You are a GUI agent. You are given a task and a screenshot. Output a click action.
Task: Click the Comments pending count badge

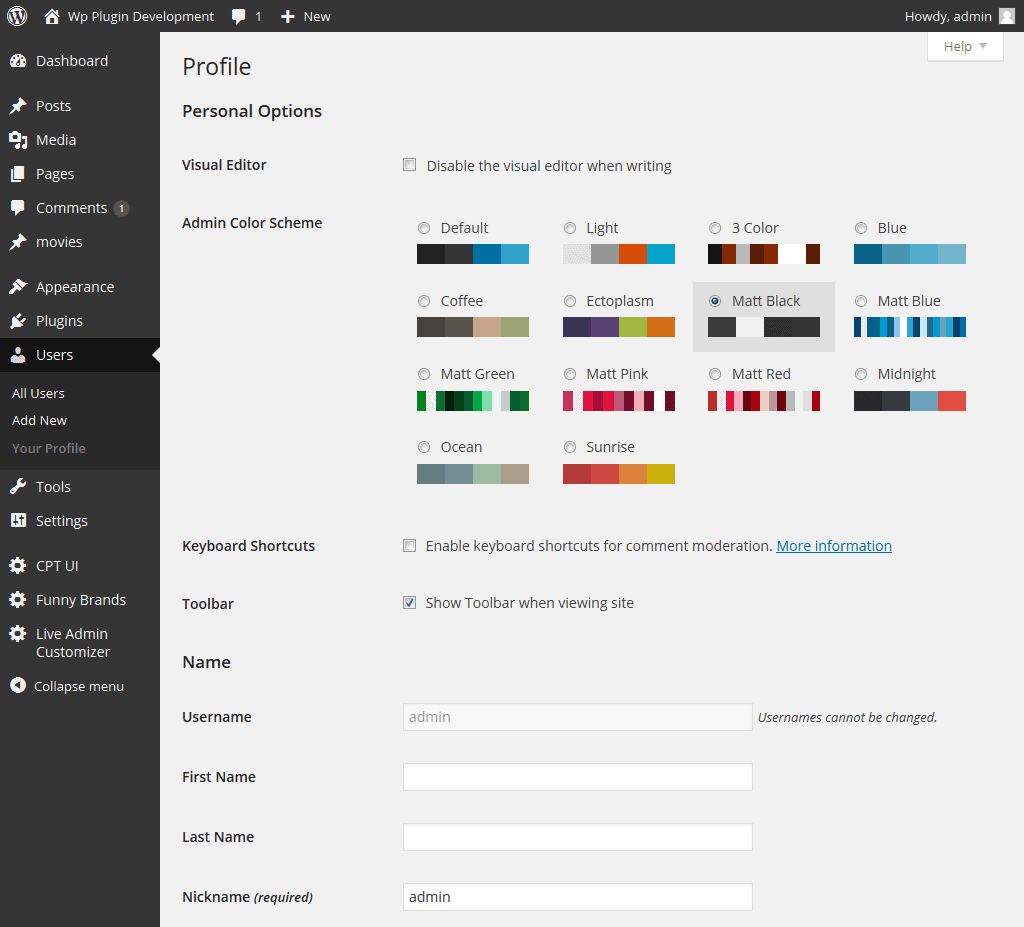[x=121, y=208]
